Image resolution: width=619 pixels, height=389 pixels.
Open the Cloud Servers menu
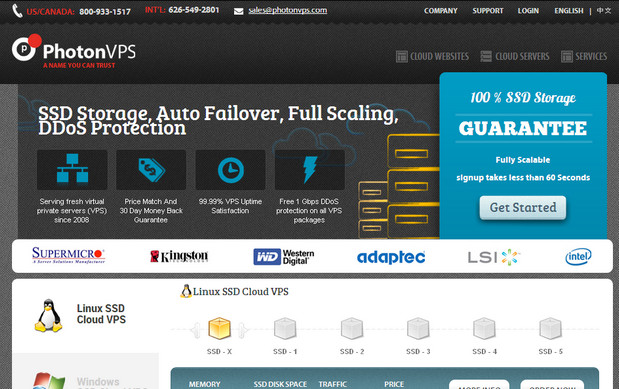pos(515,56)
